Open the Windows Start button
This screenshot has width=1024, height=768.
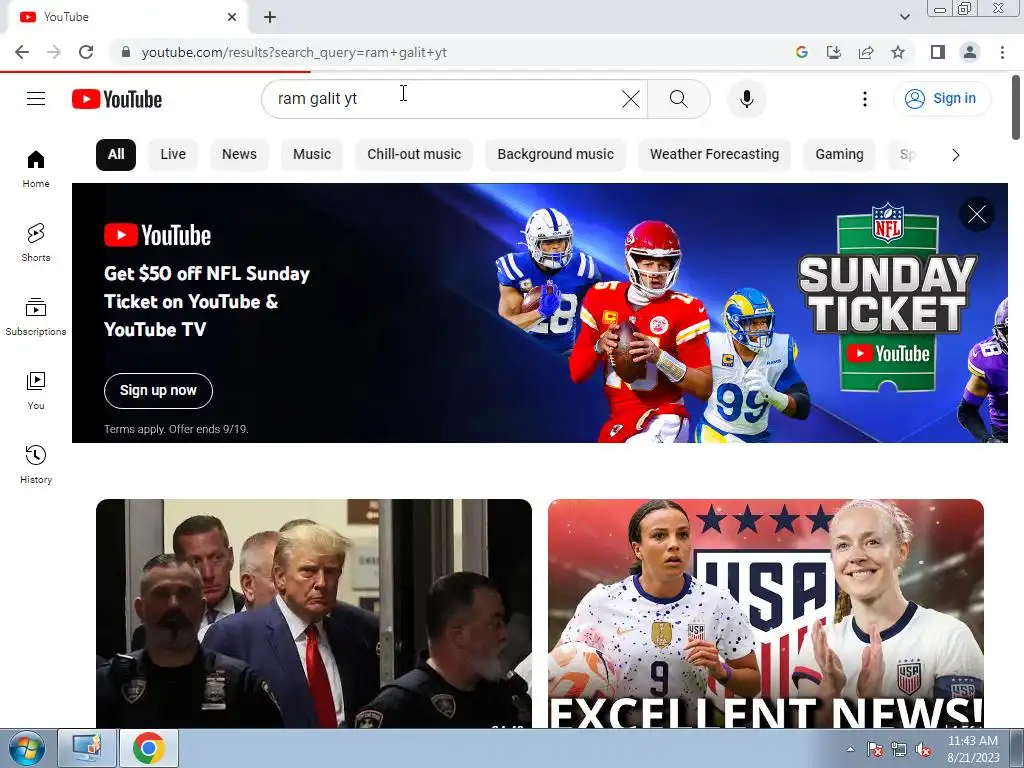point(26,748)
